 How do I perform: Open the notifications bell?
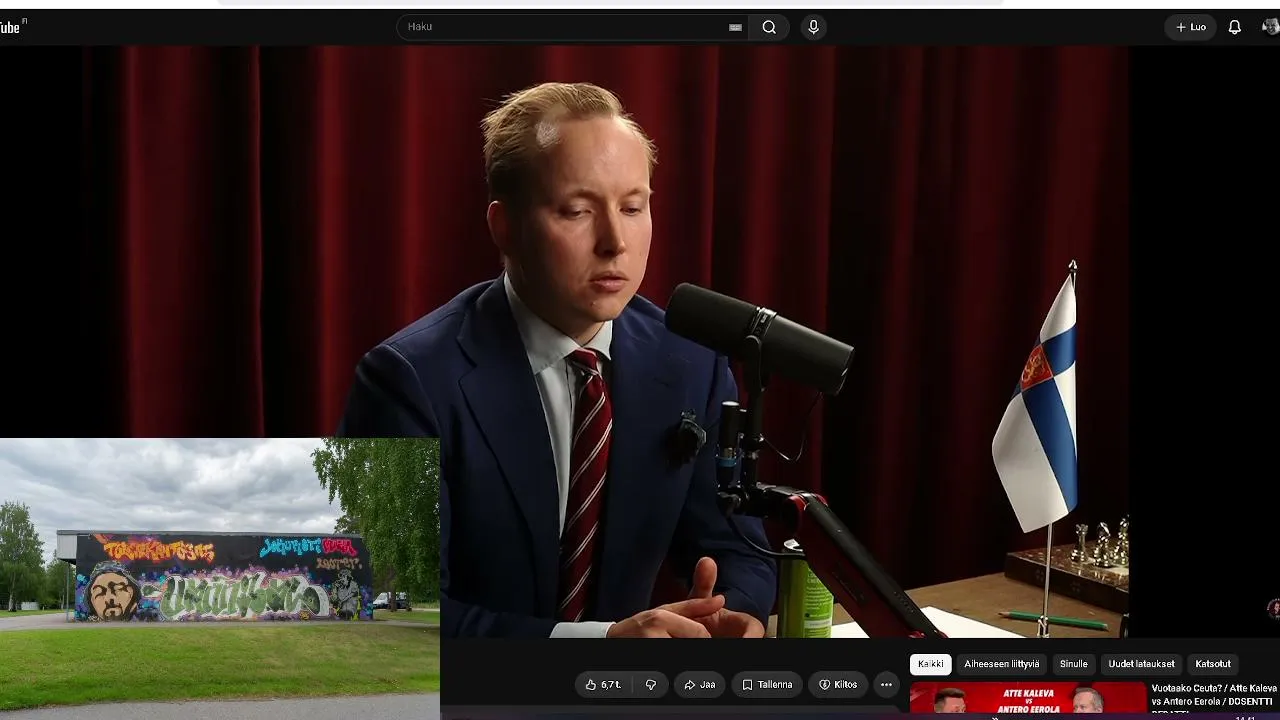(x=1235, y=27)
